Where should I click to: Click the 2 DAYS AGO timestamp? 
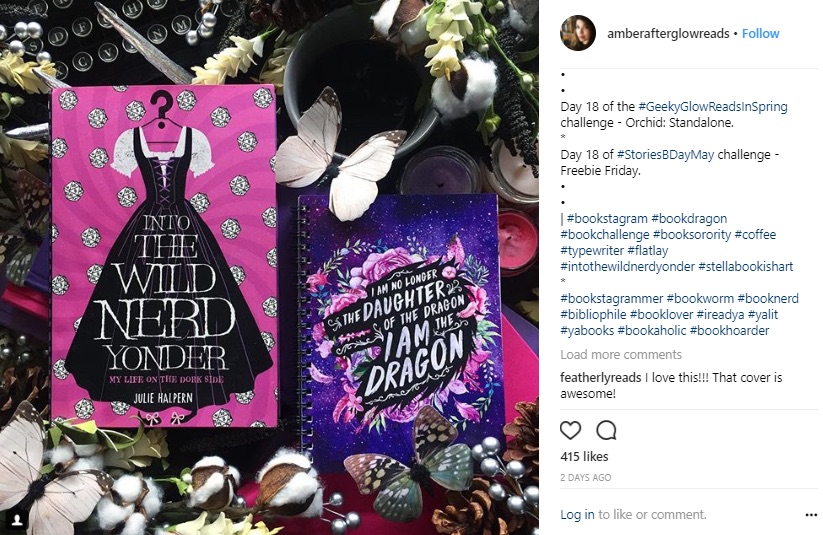(x=586, y=478)
